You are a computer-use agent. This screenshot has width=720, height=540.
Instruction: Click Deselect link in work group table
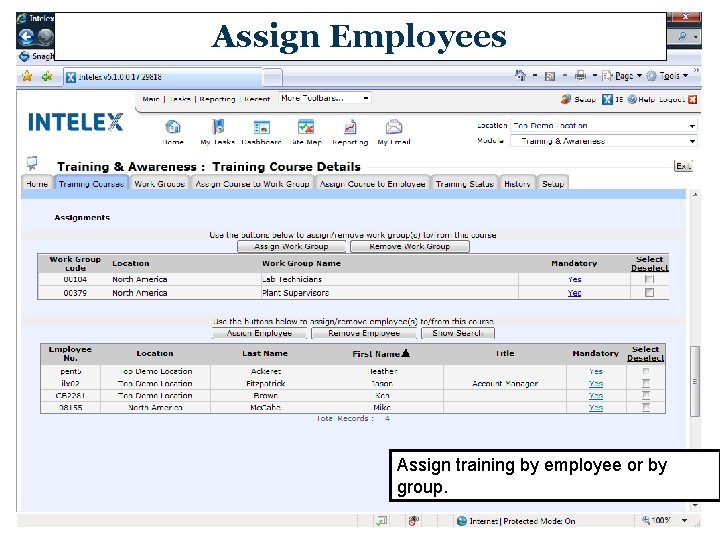point(649,268)
